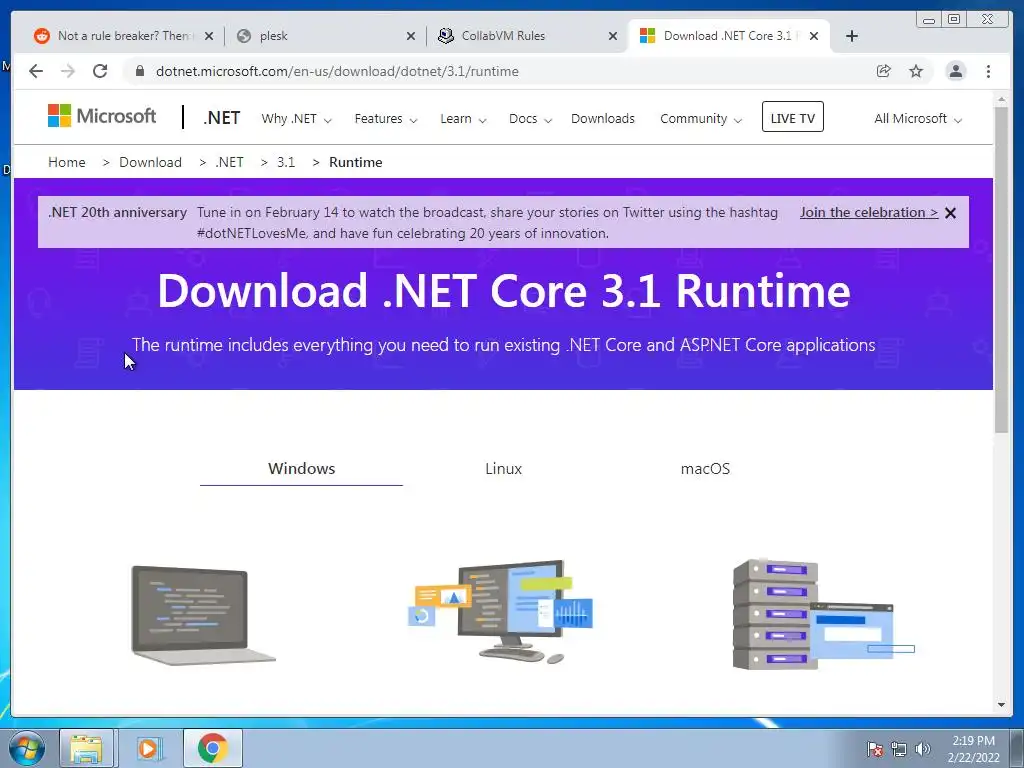
Task: Click the Microsoft logo
Action: 102,116
